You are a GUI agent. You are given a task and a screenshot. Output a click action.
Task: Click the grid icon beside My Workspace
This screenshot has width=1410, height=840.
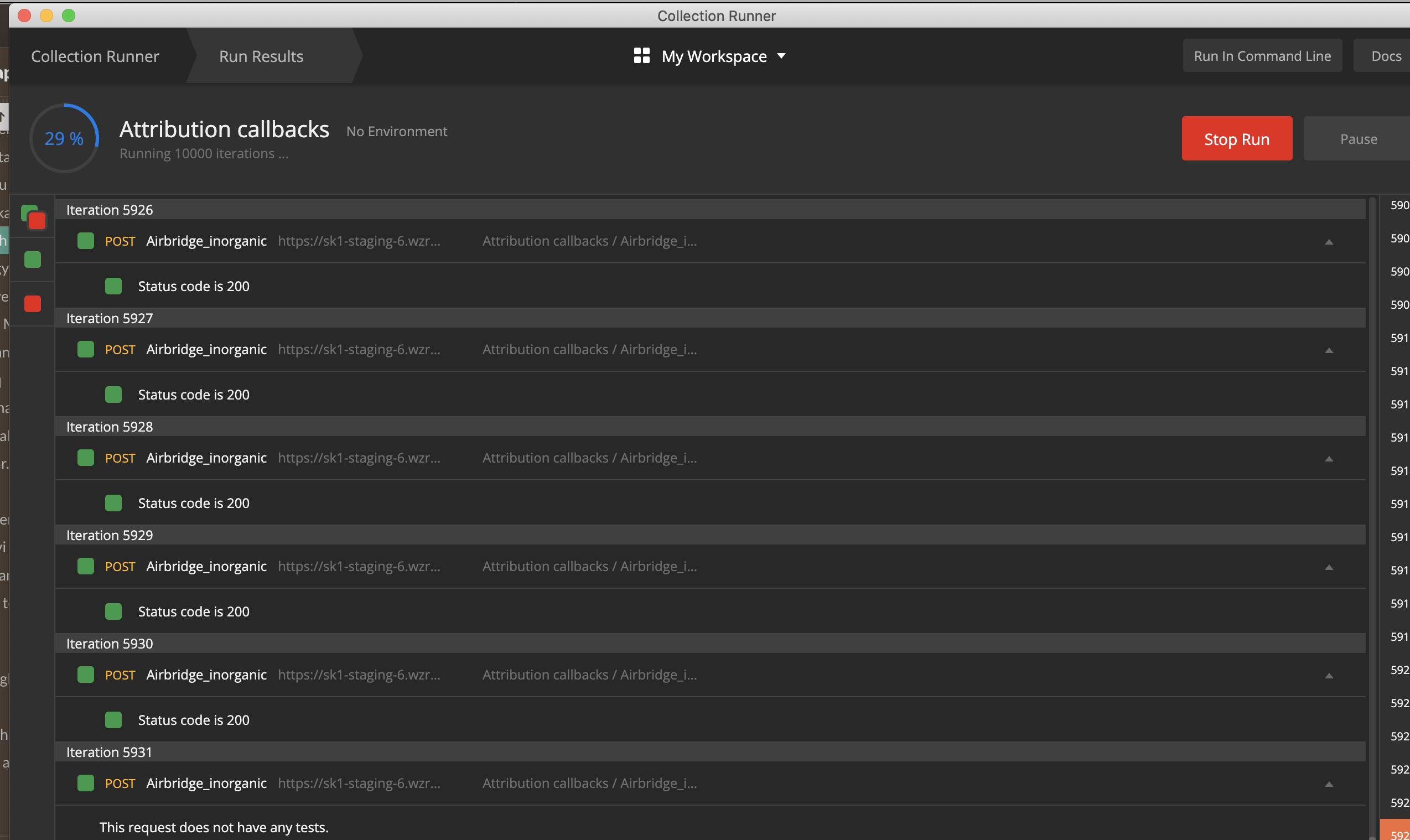tap(641, 55)
